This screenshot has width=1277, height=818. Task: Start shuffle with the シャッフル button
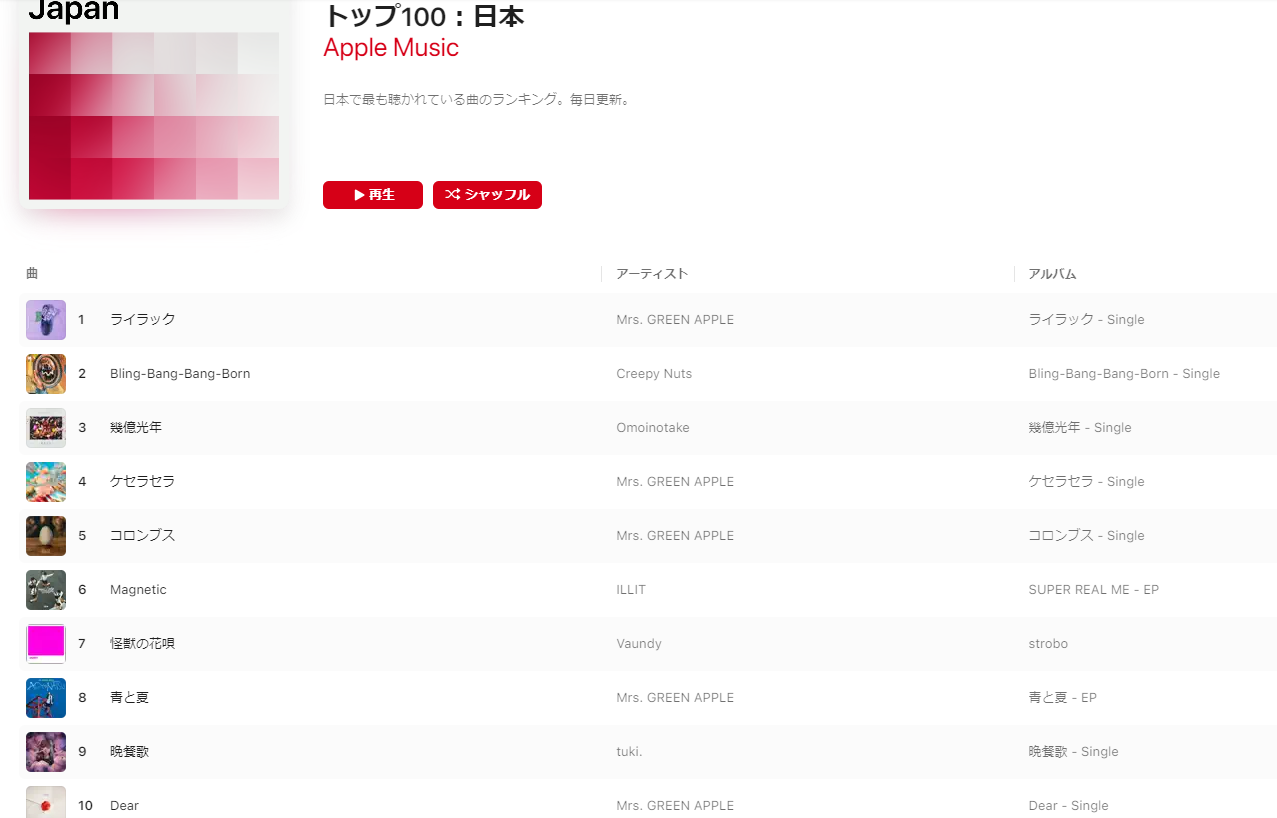pos(487,195)
